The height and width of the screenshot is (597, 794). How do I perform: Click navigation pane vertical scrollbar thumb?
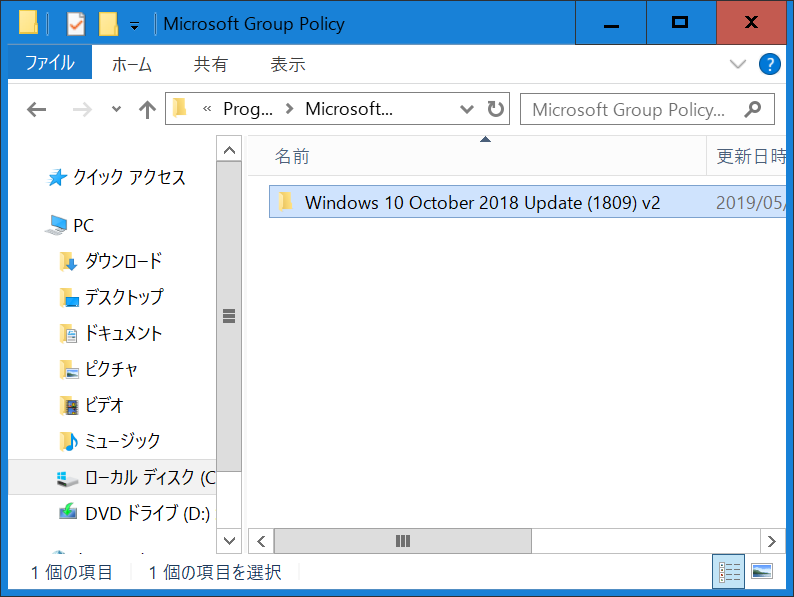[229, 316]
